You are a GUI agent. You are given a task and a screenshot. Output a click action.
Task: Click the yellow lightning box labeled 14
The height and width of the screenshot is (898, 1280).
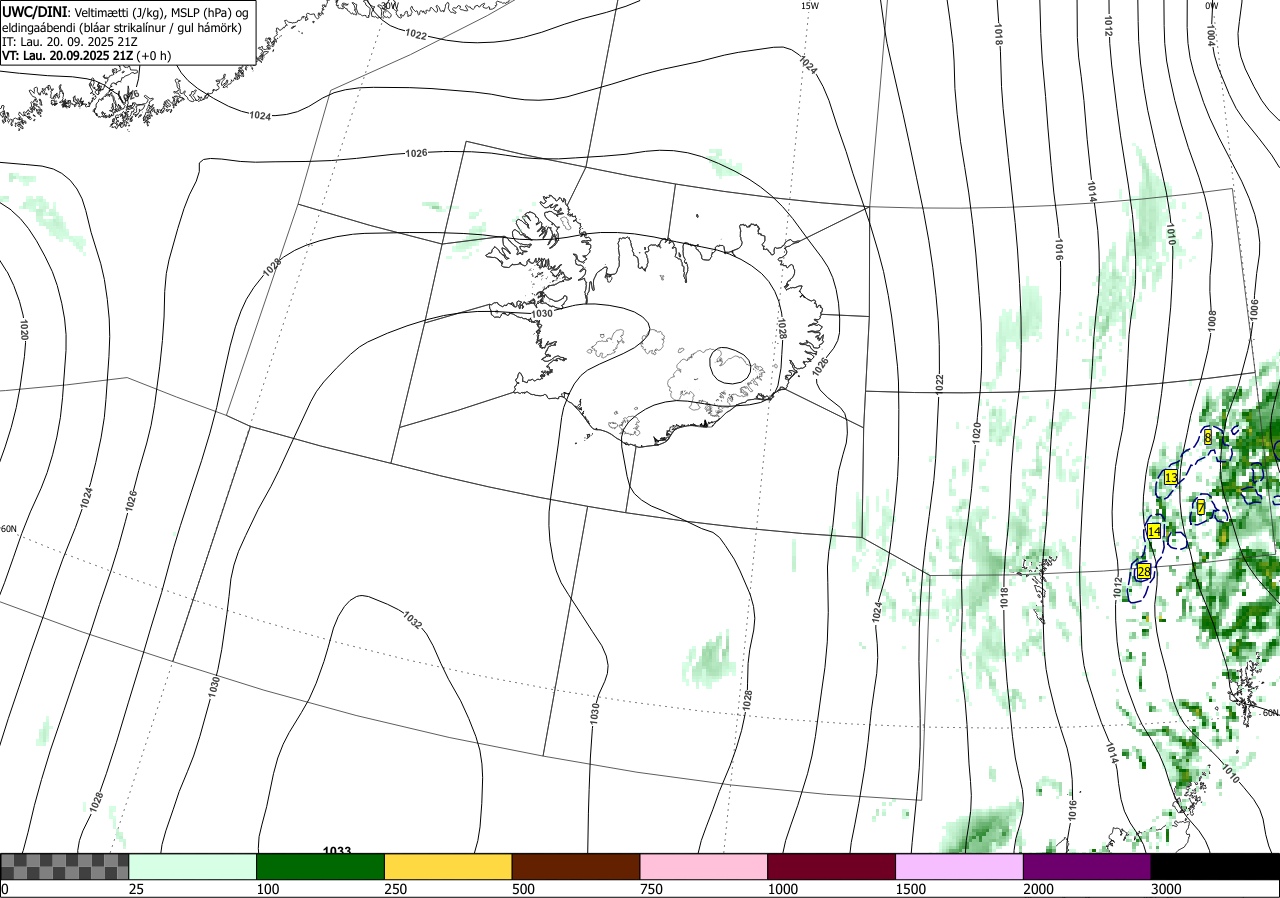[1154, 531]
